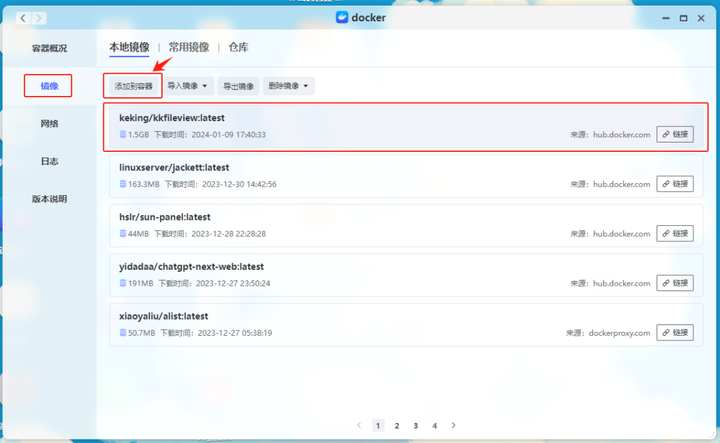Screen dimensions: 720x443
Task: Click download time 2024-01-09 17:40:33
Action: point(229,135)
